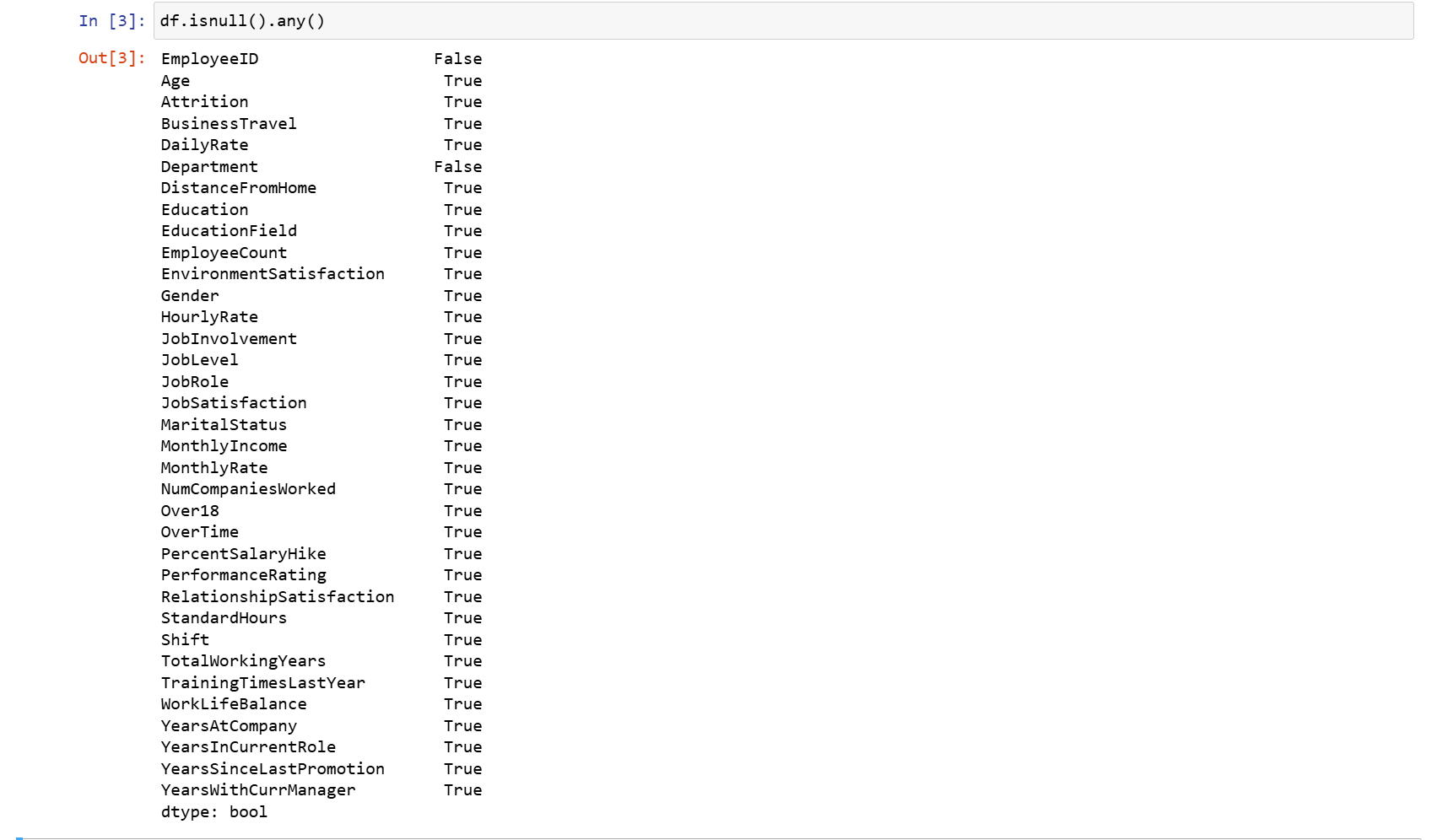Click the TrainingTimesLastYear output label
This screenshot has height=840, width=1437.
pyautogui.click(x=263, y=683)
